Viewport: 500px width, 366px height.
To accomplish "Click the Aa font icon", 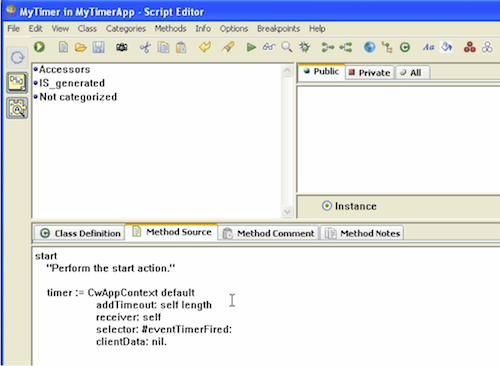I will tap(428, 47).
